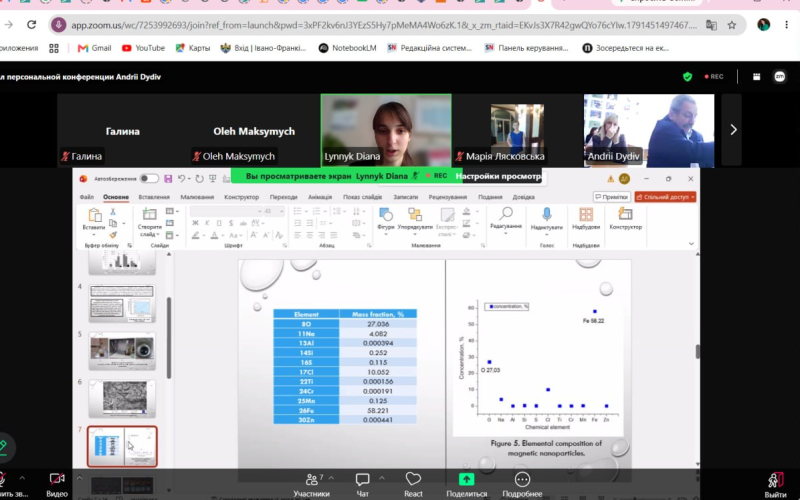Image resolution: width=800 pixels, height=500 pixels.
Task: Open the NotebookLM bookmark
Action: tap(347, 48)
